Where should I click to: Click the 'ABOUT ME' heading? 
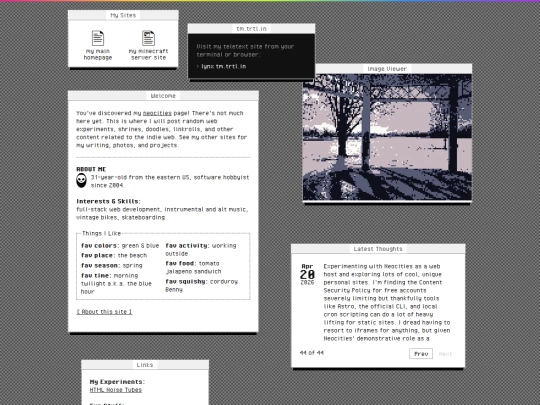(x=91, y=169)
